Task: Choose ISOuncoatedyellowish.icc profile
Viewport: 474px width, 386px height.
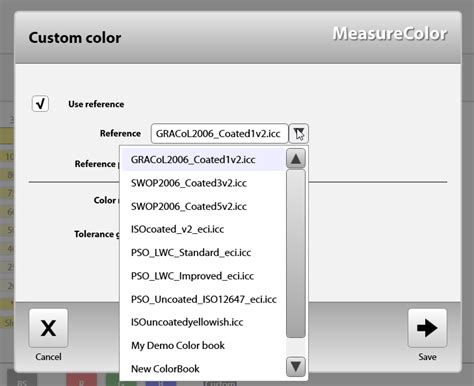Action: [203, 322]
